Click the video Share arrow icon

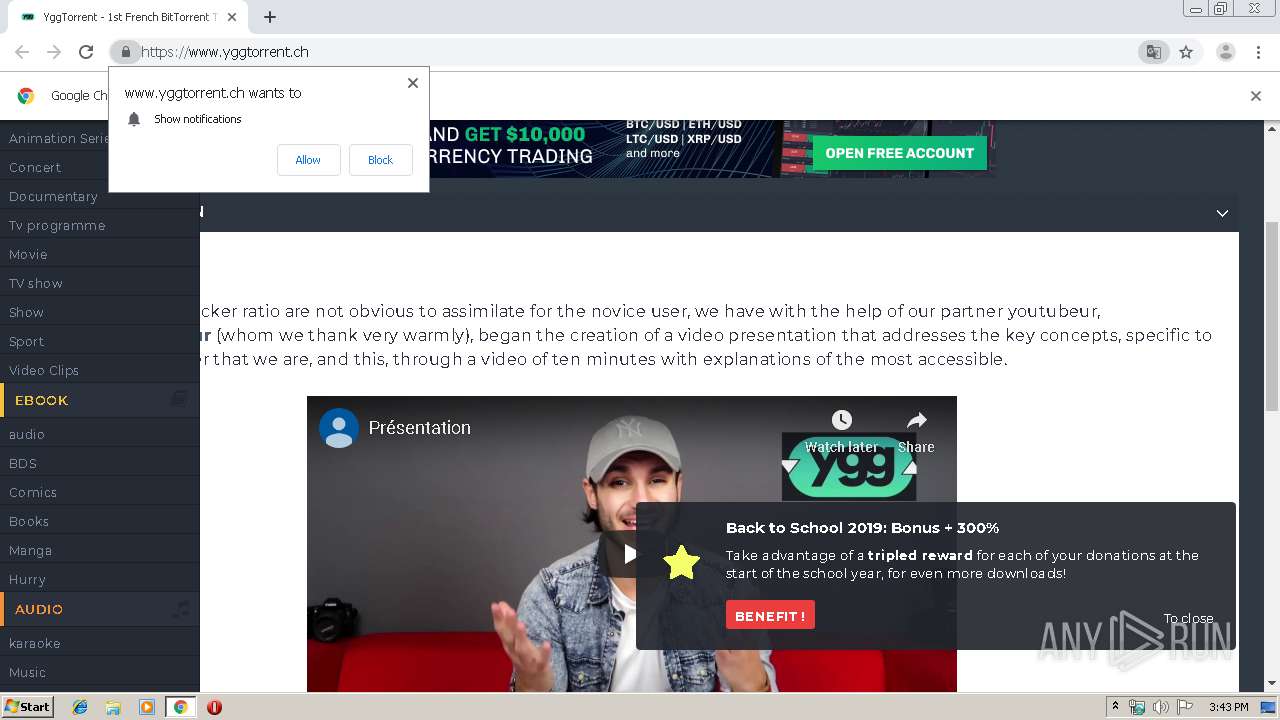pyautogui.click(x=916, y=420)
